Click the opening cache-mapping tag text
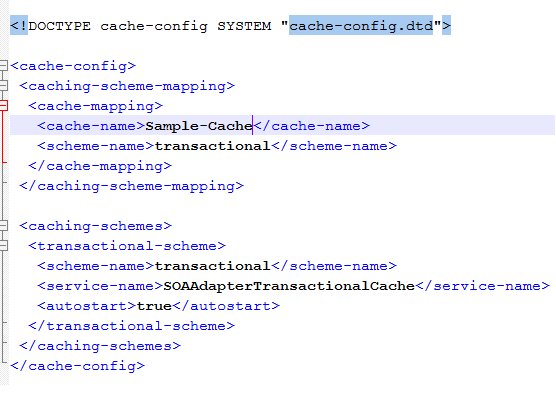556x395 pixels. tap(96, 106)
